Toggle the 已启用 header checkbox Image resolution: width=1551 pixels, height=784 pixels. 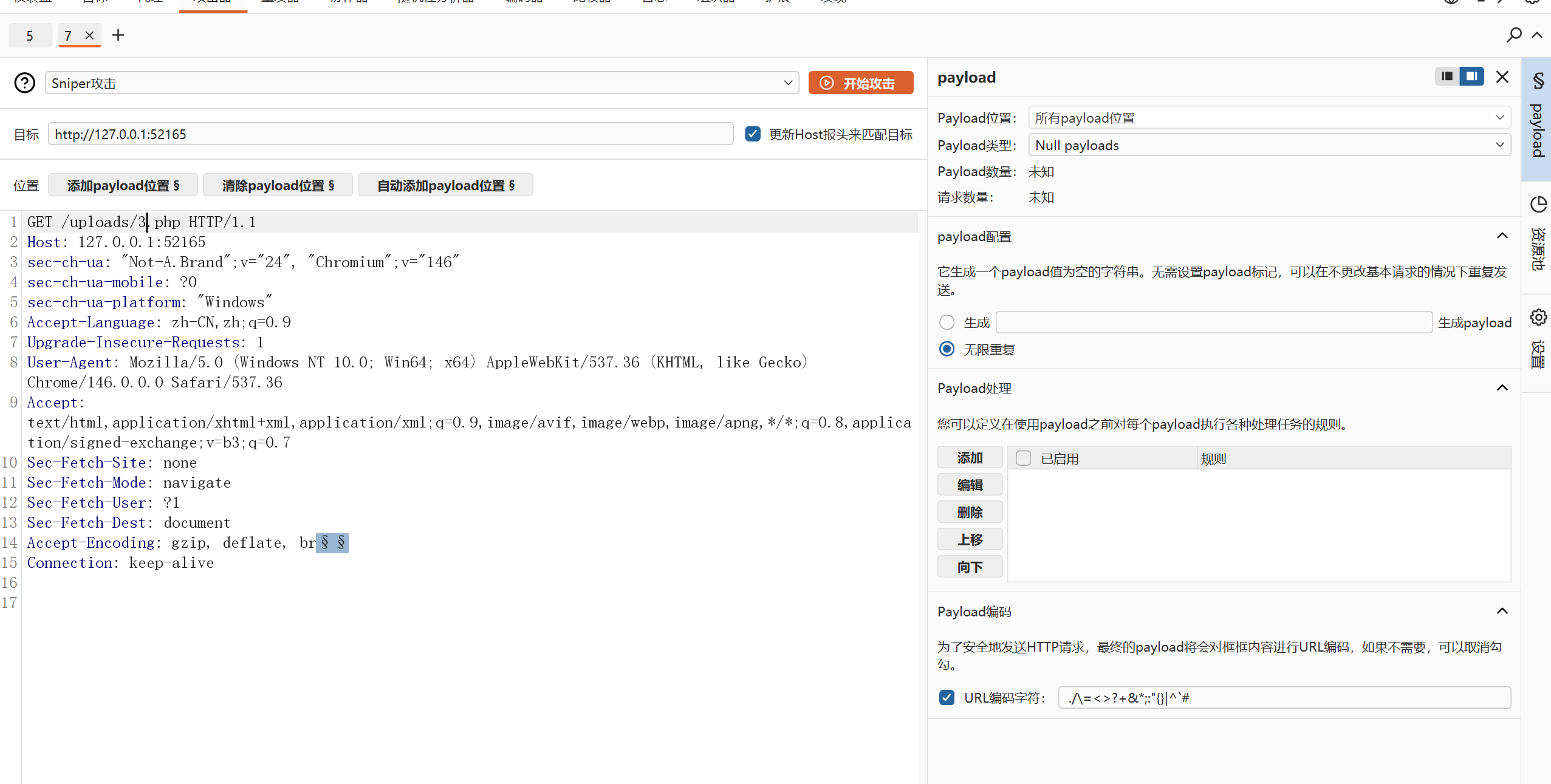point(1024,458)
